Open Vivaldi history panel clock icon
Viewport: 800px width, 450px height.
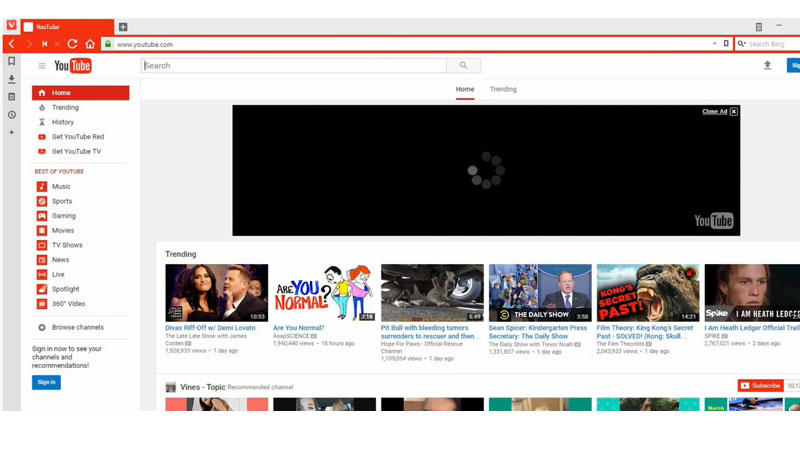11,115
